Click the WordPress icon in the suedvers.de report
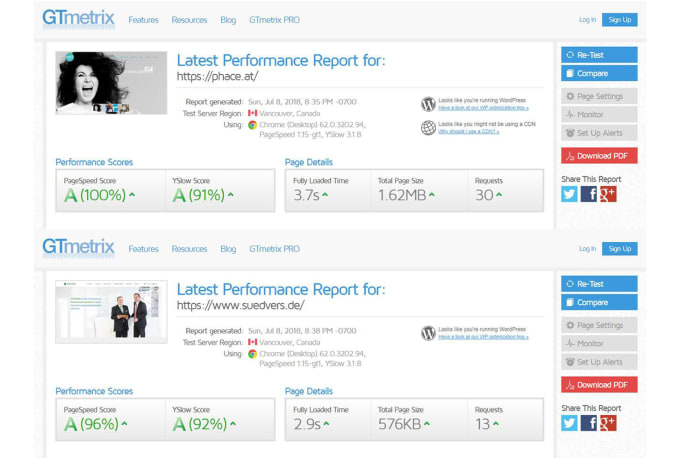Screen dimensions: 680x458 pyautogui.click(x=428, y=333)
